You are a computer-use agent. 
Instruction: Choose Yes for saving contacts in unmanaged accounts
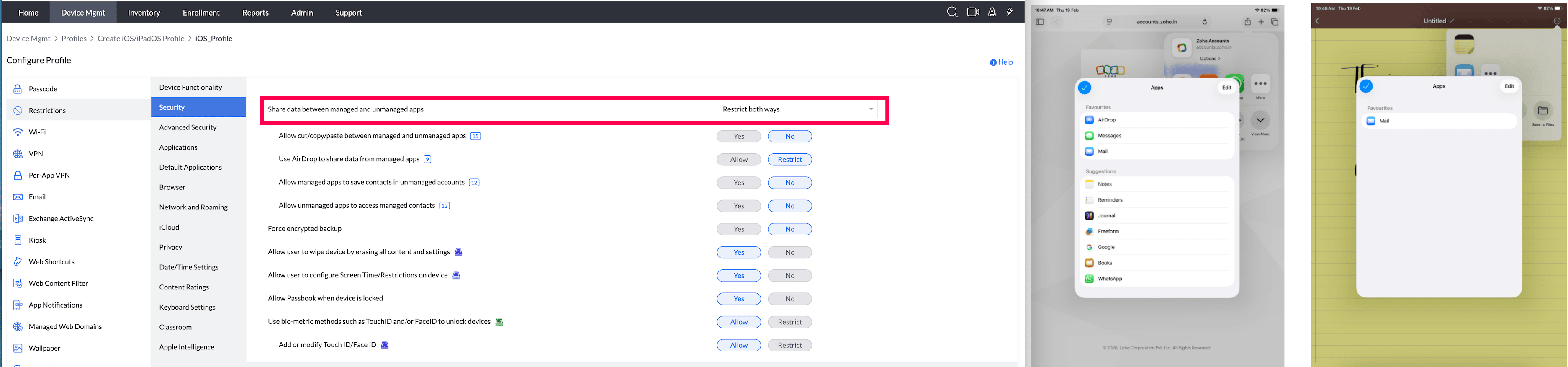pos(739,182)
